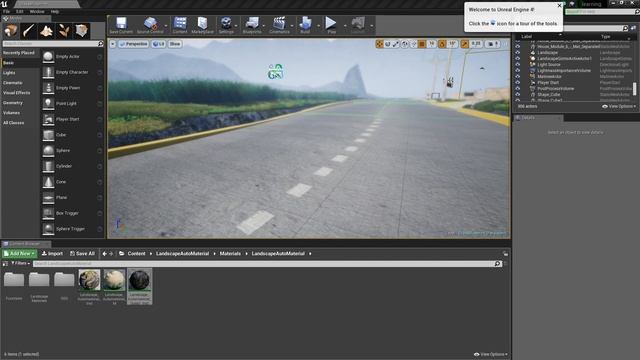Image resolution: width=640 pixels, height=360 pixels.
Task: Select the Lights category in Place panel
Action: [x=9, y=73]
